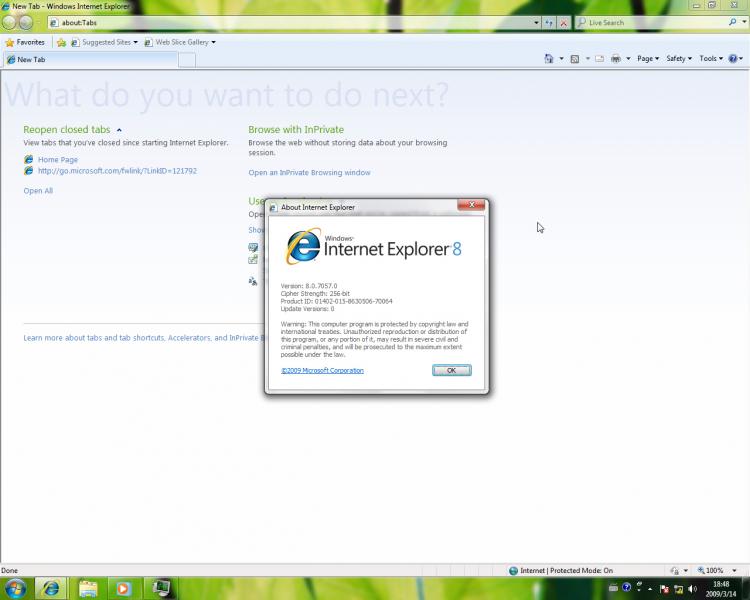Screen dimensions: 750x600
Task: Click the Refresh icon
Action: [x=549, y=22]
